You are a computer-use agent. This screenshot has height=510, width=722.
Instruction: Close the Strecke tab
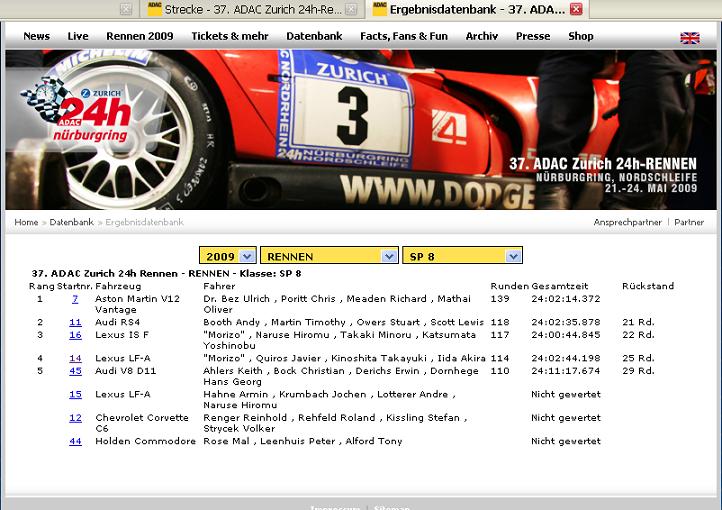pyautogui.click(x=351, y=9)
